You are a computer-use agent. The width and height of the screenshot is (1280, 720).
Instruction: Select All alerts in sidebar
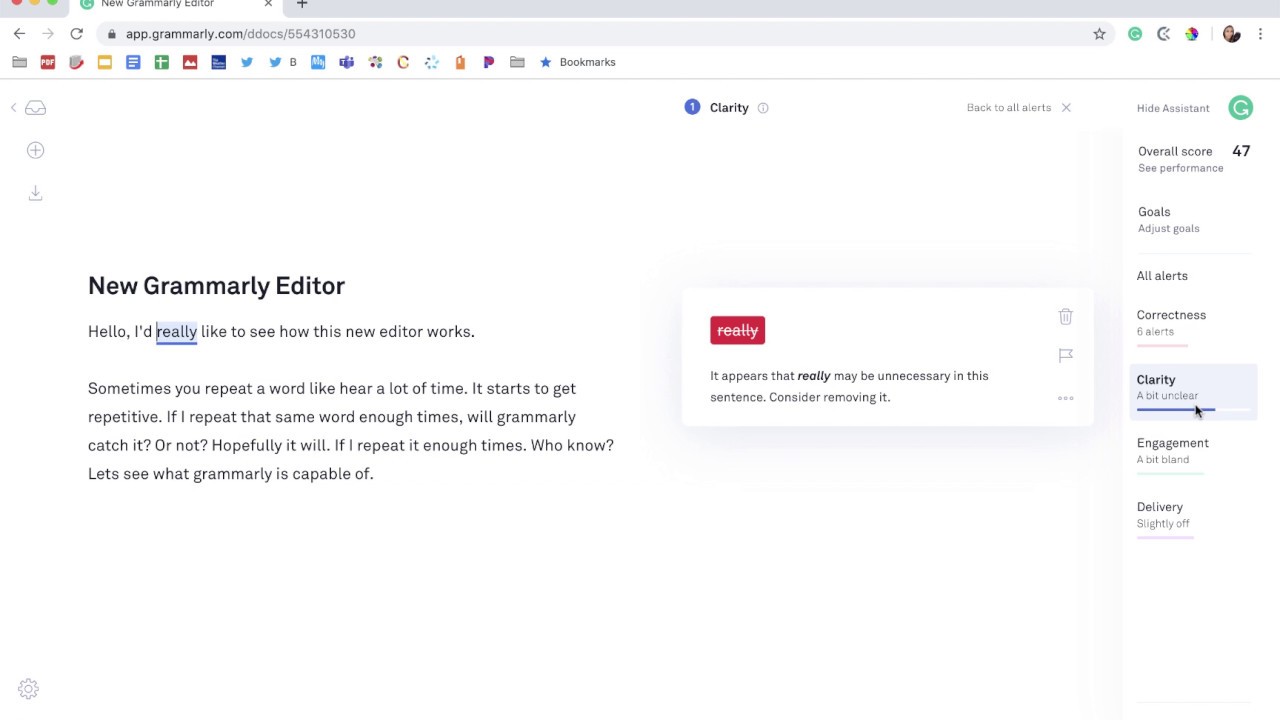[1162, 276]
